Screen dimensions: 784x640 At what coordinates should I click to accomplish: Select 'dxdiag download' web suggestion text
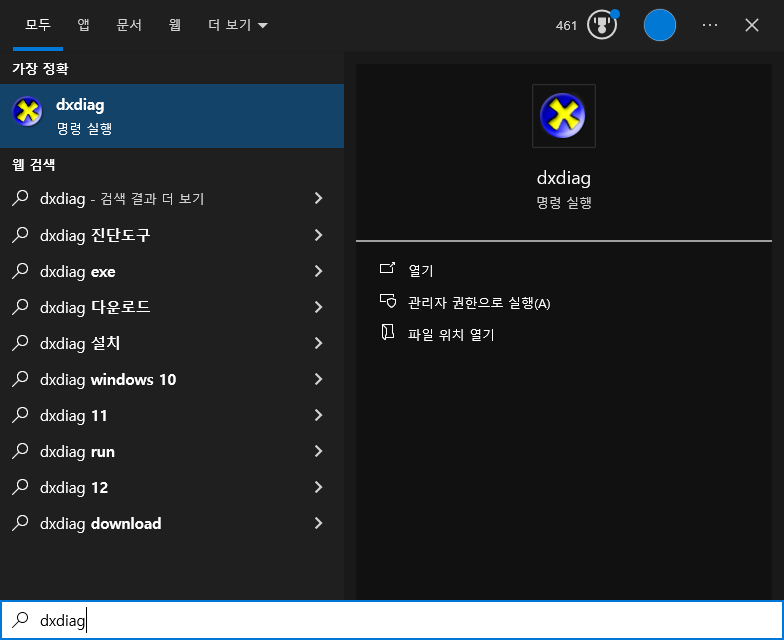100,524
